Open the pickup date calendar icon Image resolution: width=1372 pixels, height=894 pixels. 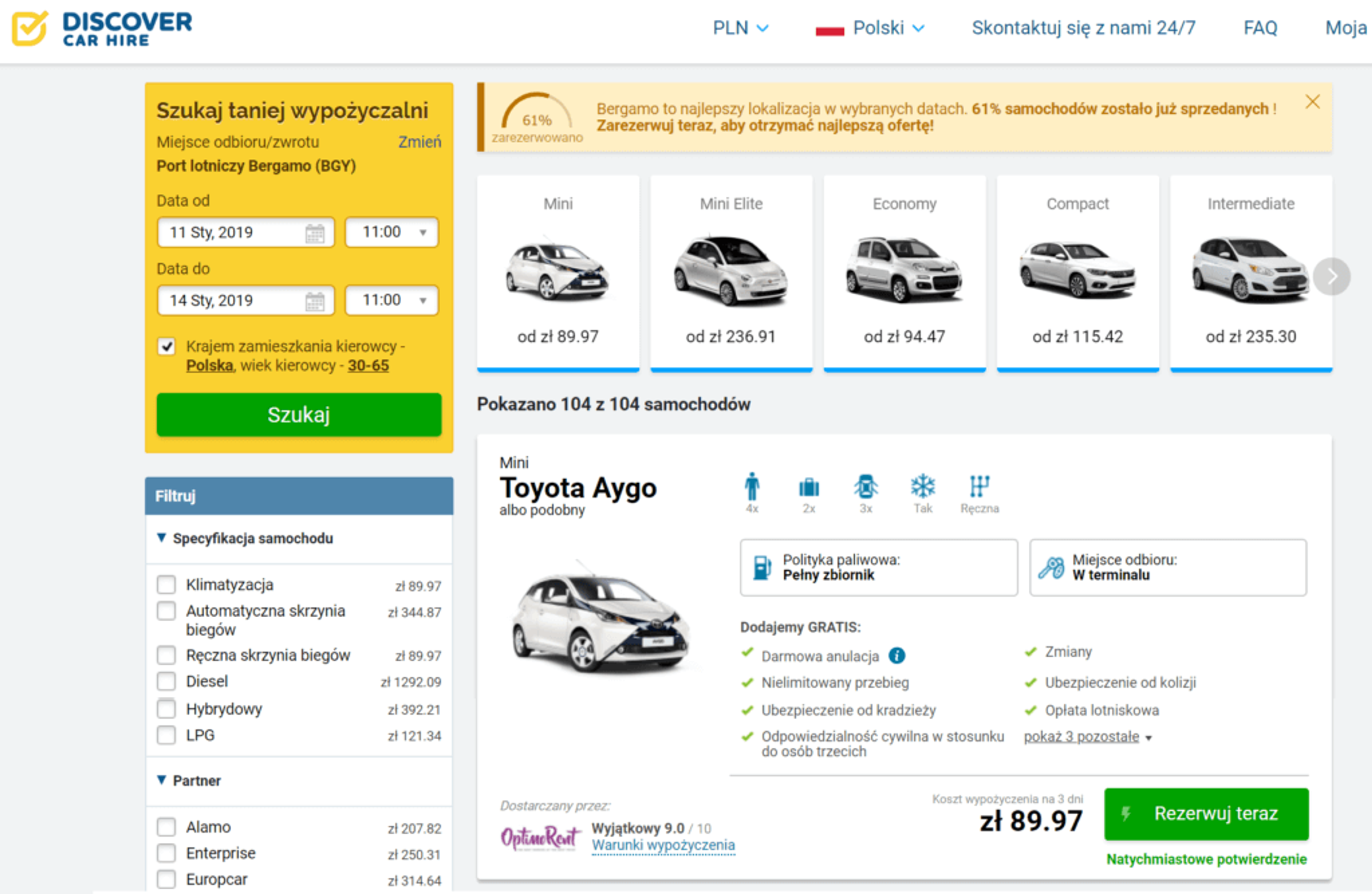[315, 233]
